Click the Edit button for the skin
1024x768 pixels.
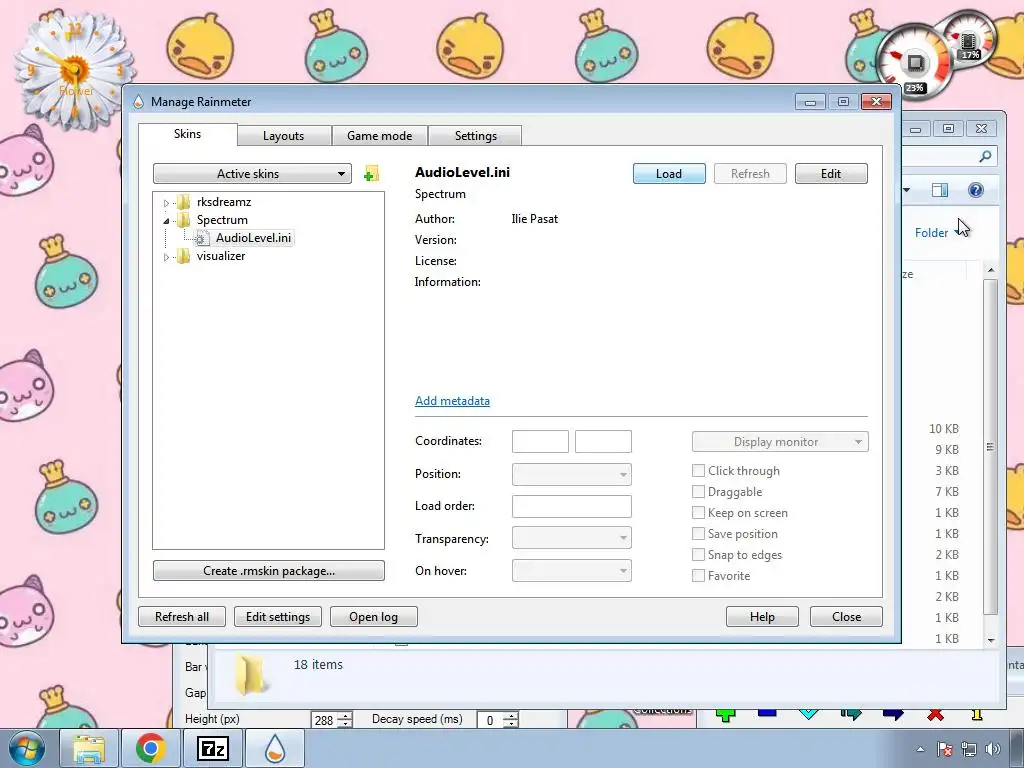coord(831,174)
